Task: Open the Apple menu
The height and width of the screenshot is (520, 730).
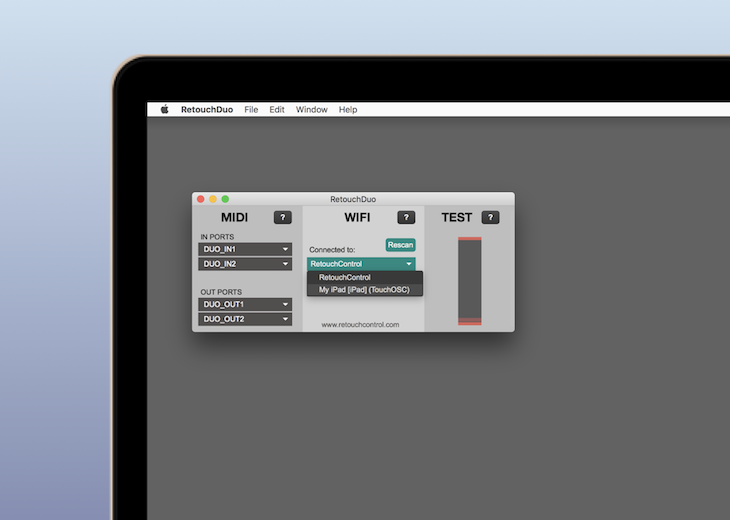Action: (164, 109)
